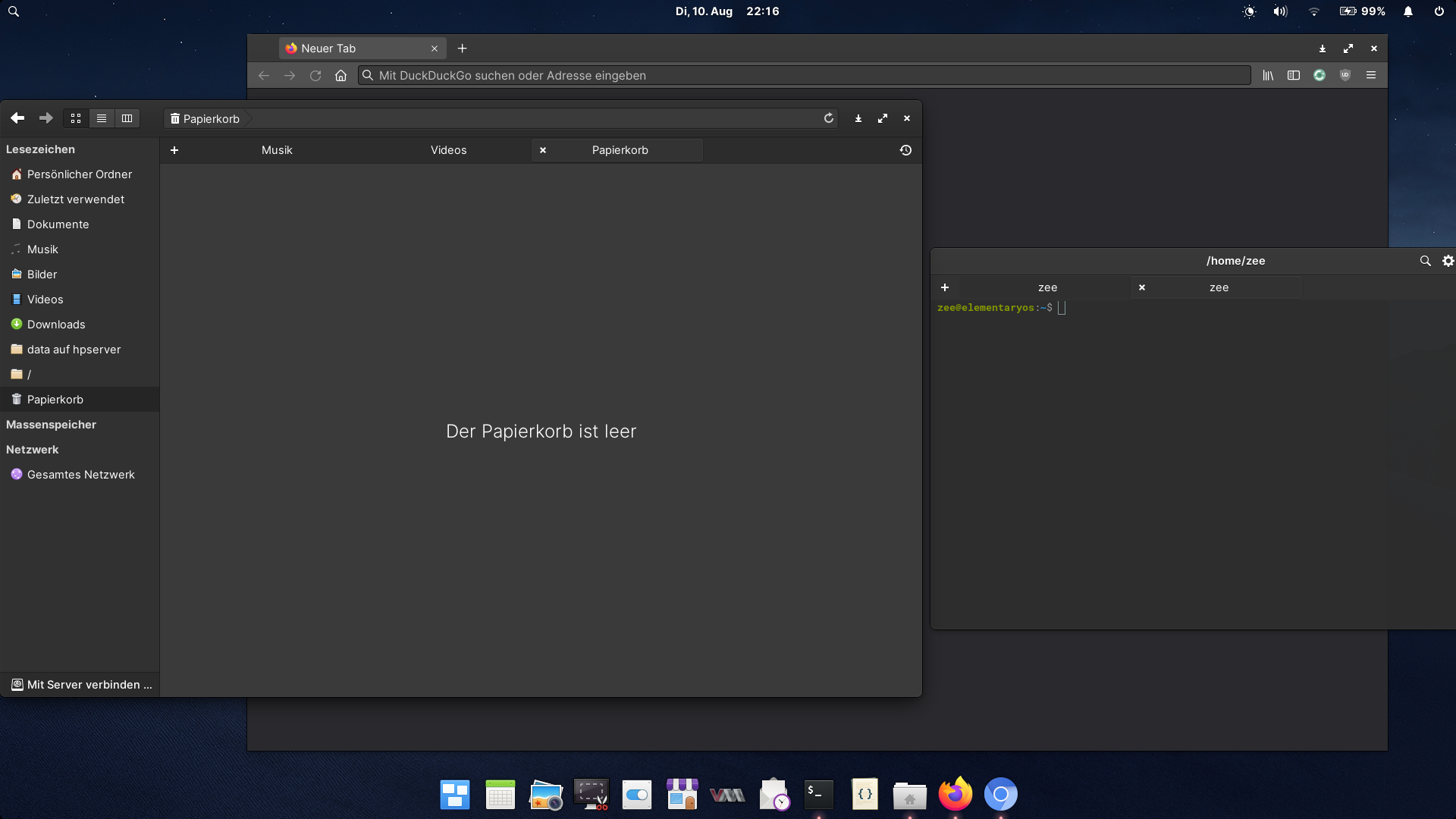The image size is (1456, 819).
Task: Open notifications bell indicator
Action: 1408,11
